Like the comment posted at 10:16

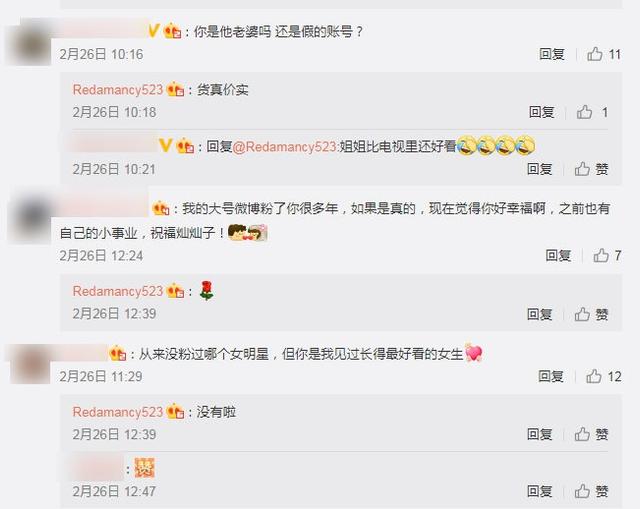[x=595, y=54]
